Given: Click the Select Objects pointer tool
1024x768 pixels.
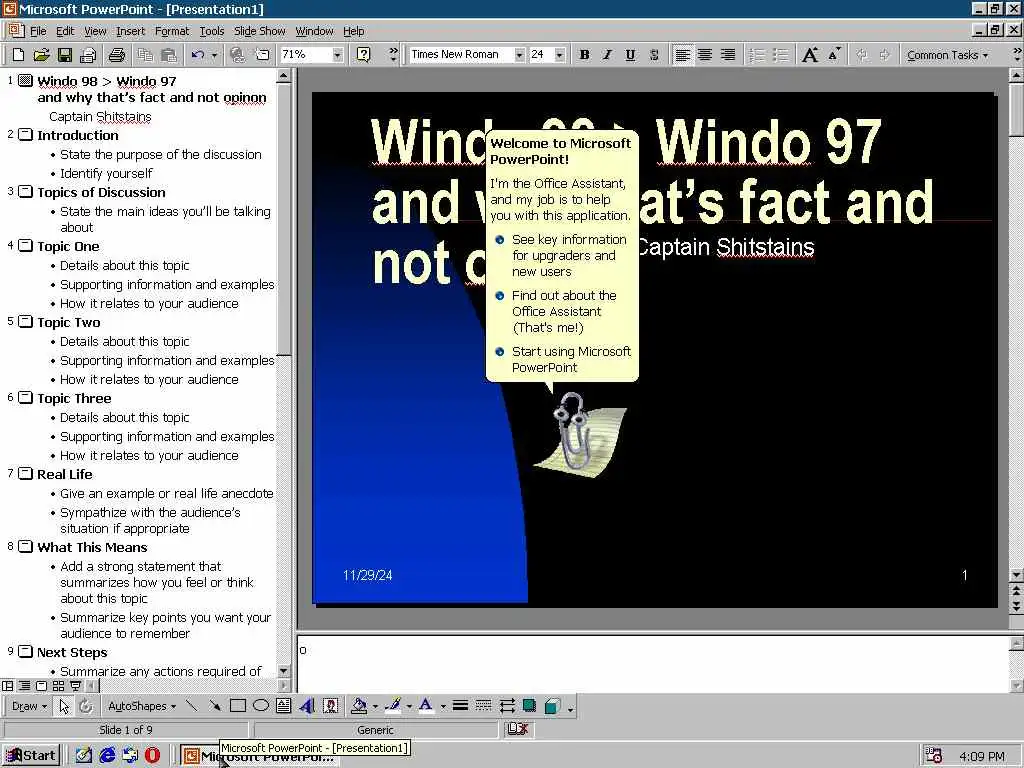Looking at the screenshot, I should tap(64, 706).
